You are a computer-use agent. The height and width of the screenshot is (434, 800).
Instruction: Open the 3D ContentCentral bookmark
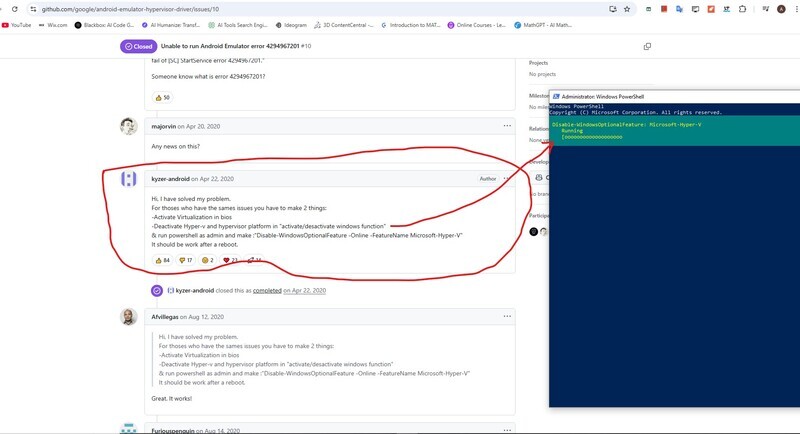click(344, 25)
